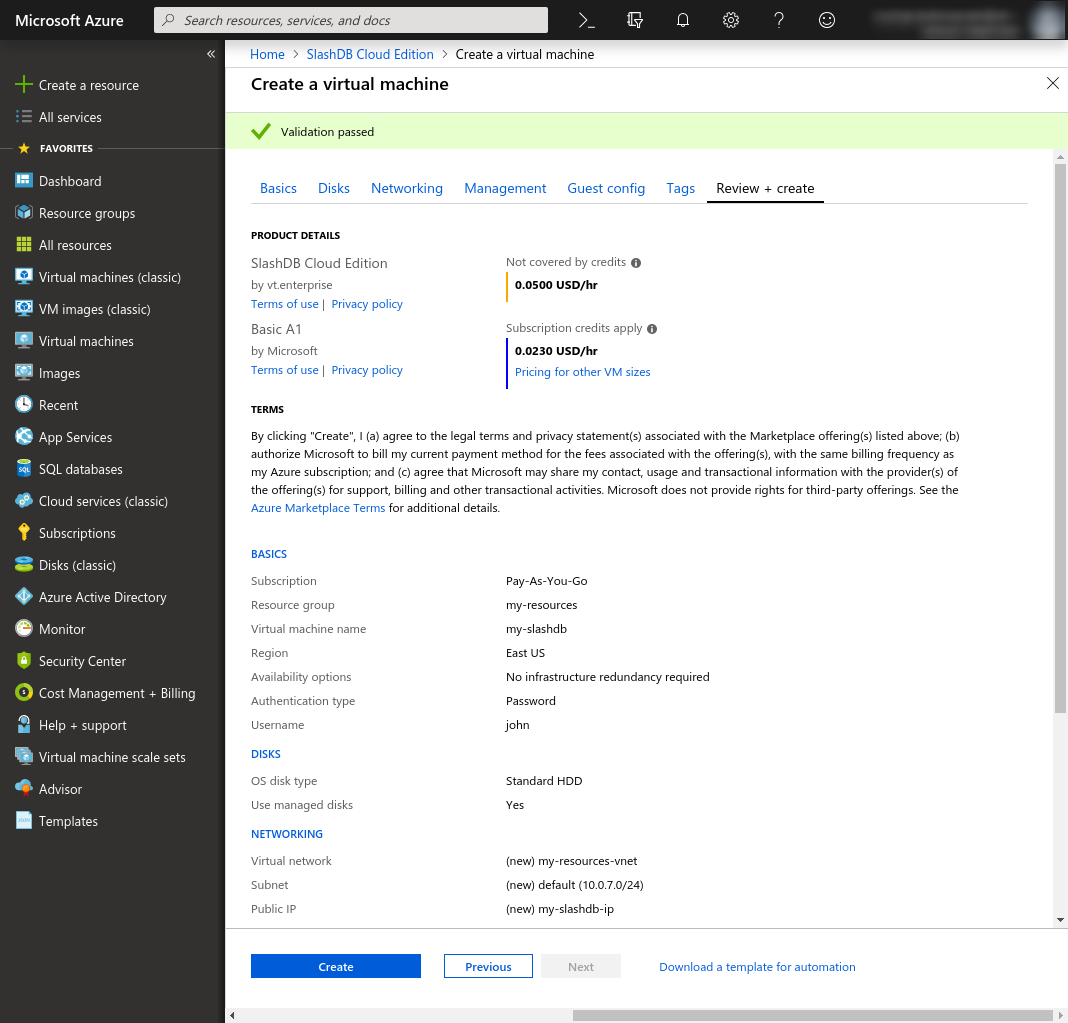1068x1023 pixels.
Task: Open Cloud Shell from top bar
Action: (587, 20)
